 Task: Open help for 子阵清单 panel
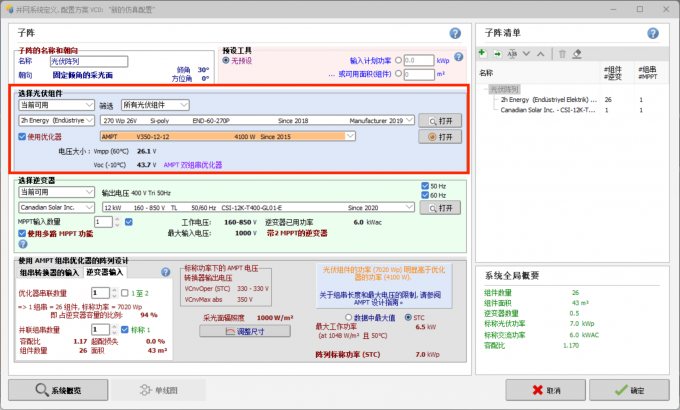tap(653, 33)
